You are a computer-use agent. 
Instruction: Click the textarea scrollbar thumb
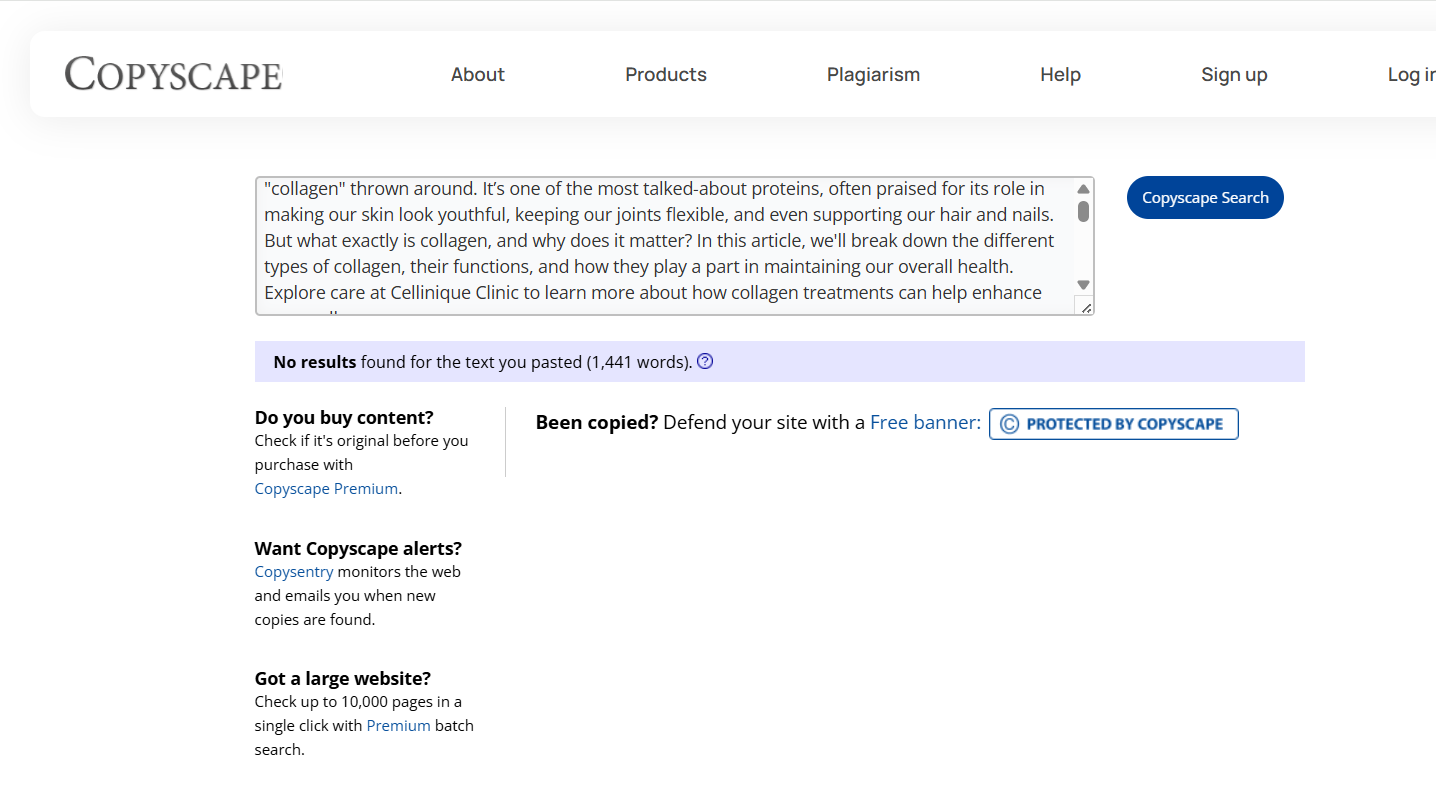(x=1083, y=211)
